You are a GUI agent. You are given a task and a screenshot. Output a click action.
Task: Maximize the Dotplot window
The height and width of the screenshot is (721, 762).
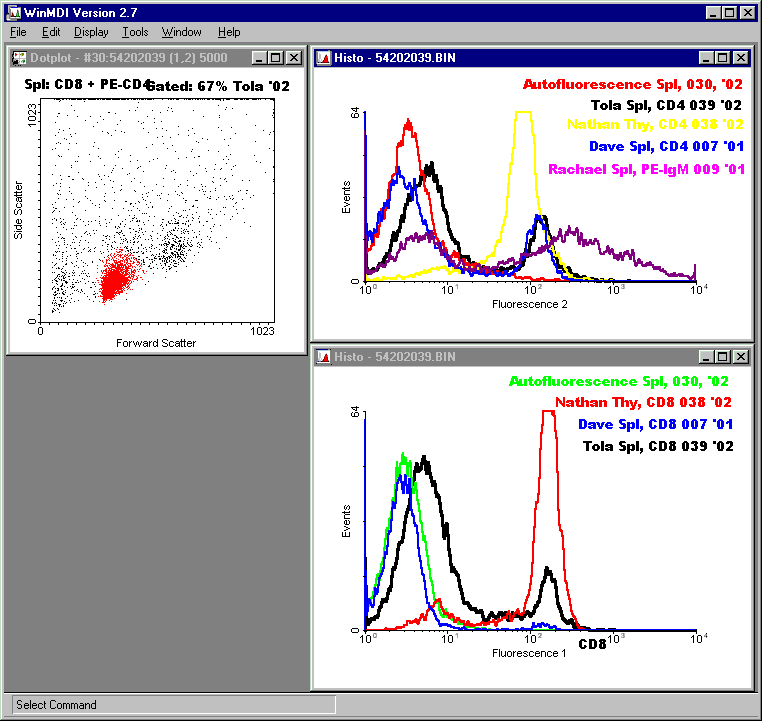(x=277, y=58)
